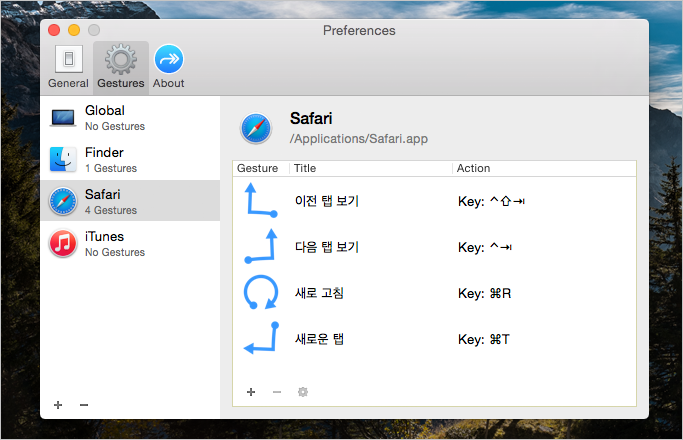Minimize the Preferences window
The image size is (683, 440).
coord(74,30)
